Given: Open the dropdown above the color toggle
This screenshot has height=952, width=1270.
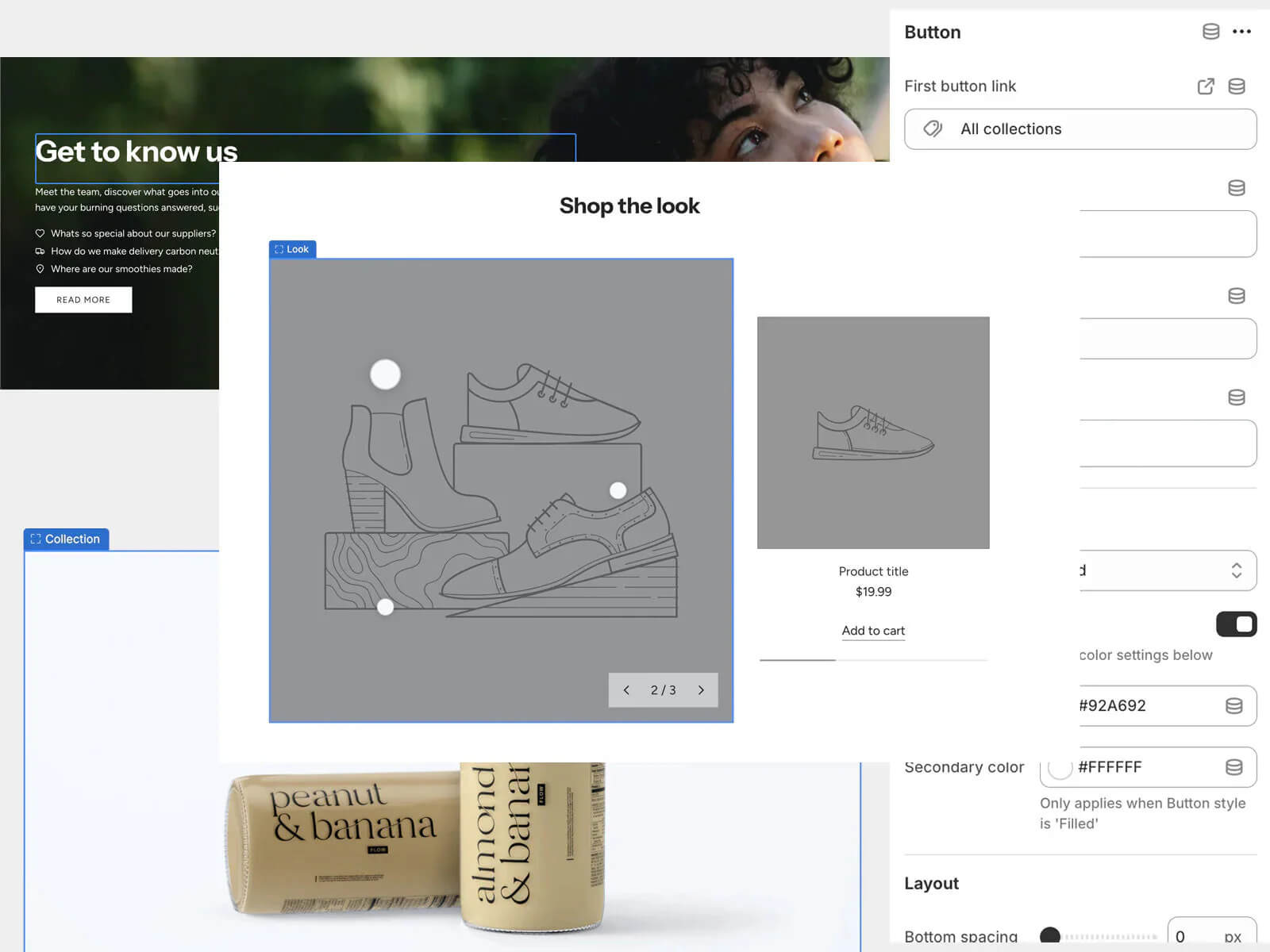Looking at the screenshot, I should point(1168,570).
